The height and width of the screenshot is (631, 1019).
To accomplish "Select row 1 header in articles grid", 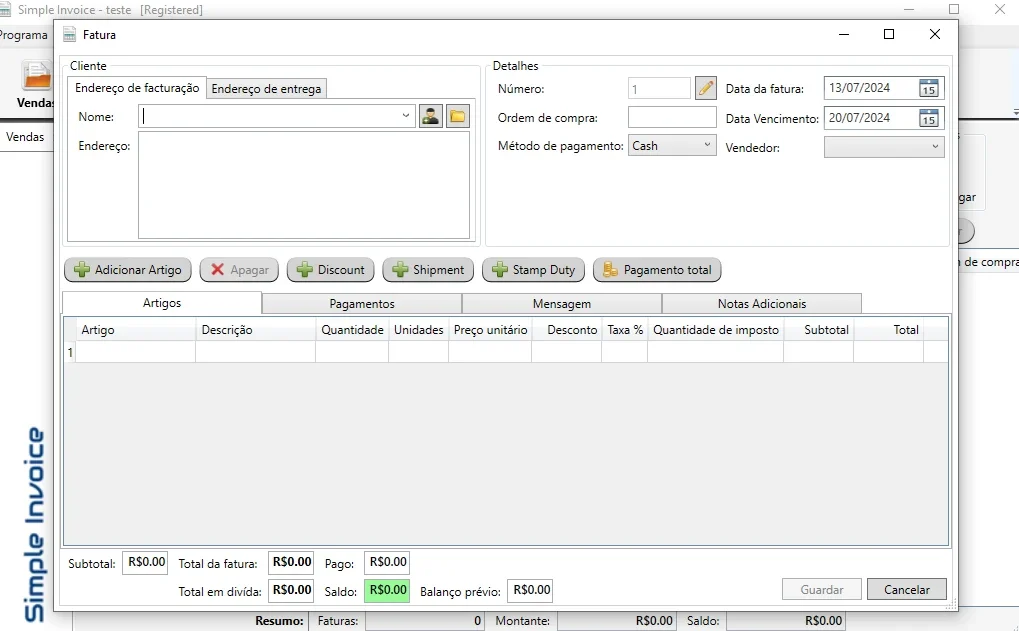I will (70, 352).
